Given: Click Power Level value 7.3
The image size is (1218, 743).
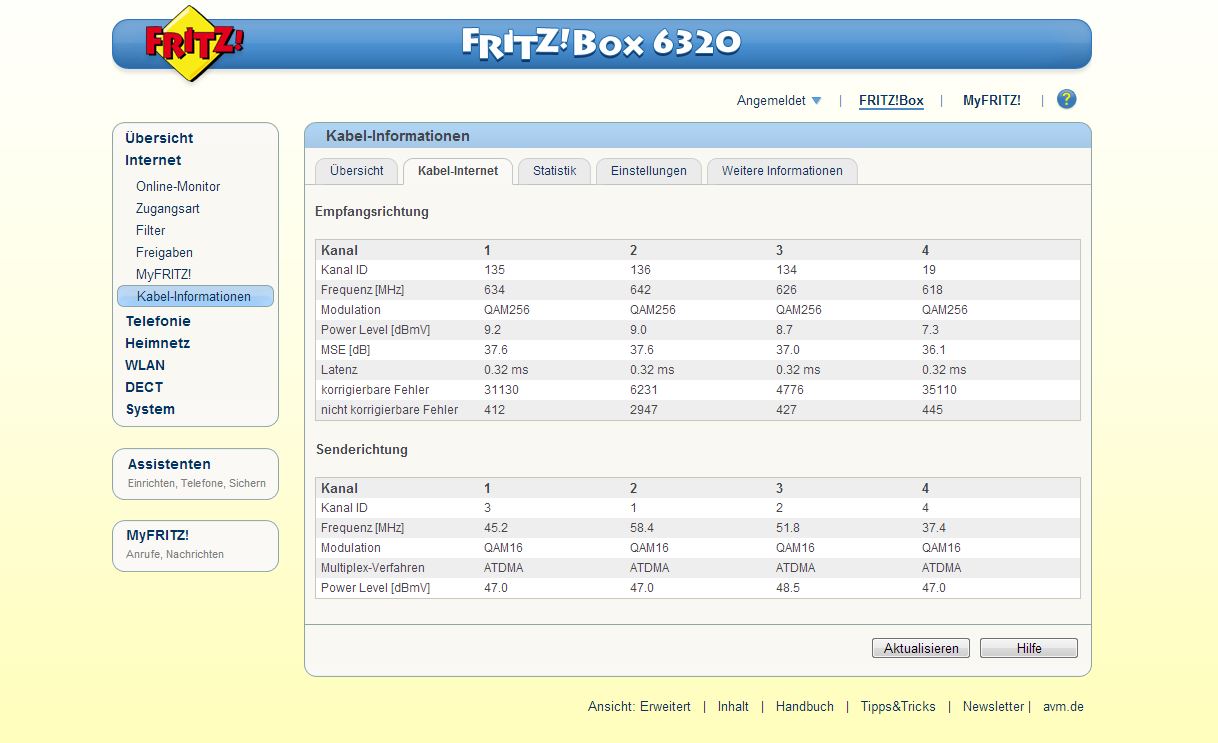Looking at the screenshot, I should (x=931, y=330).
